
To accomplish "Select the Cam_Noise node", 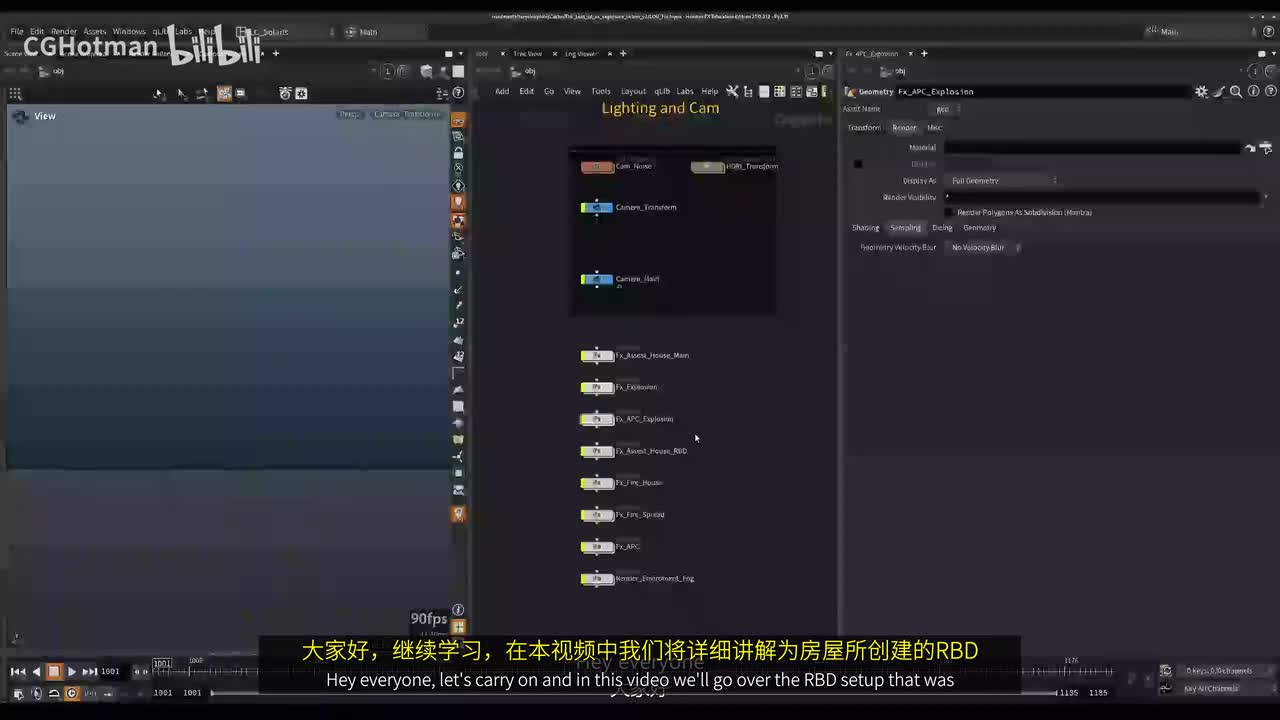I will pos(597,167).
